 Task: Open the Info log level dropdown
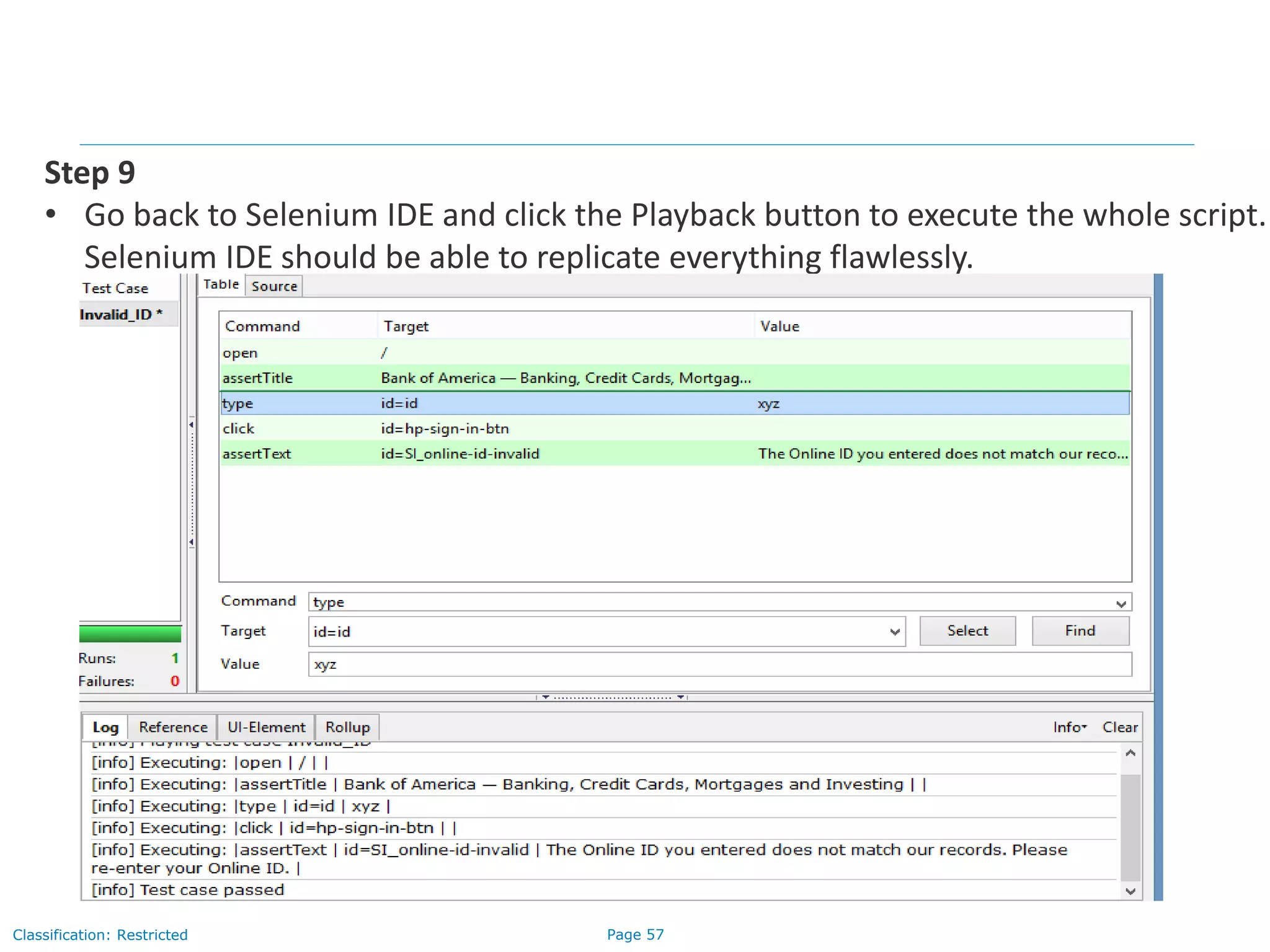[1070, 727]
